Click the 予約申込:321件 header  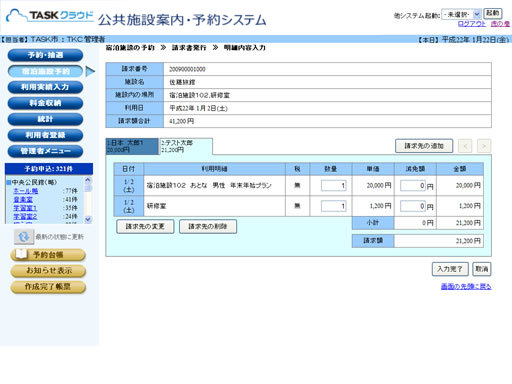(x=49, y=169)
